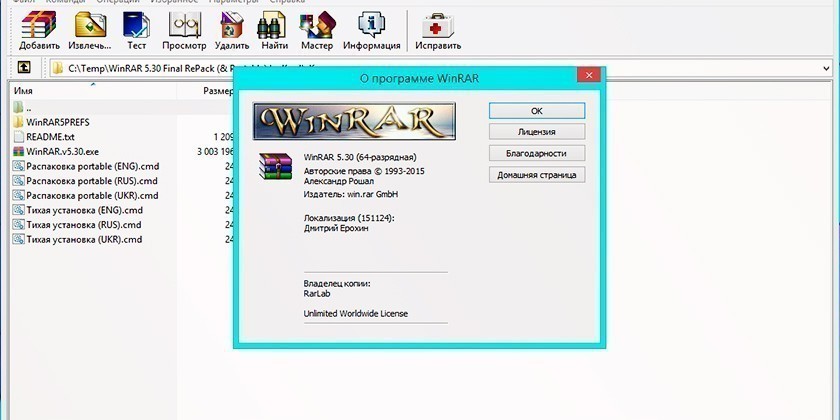Image resolution: width=840 pixels, height=420 pixels.
Task: Click the Благодарности button
Action: pyautogui.click(x=537, y=153)
